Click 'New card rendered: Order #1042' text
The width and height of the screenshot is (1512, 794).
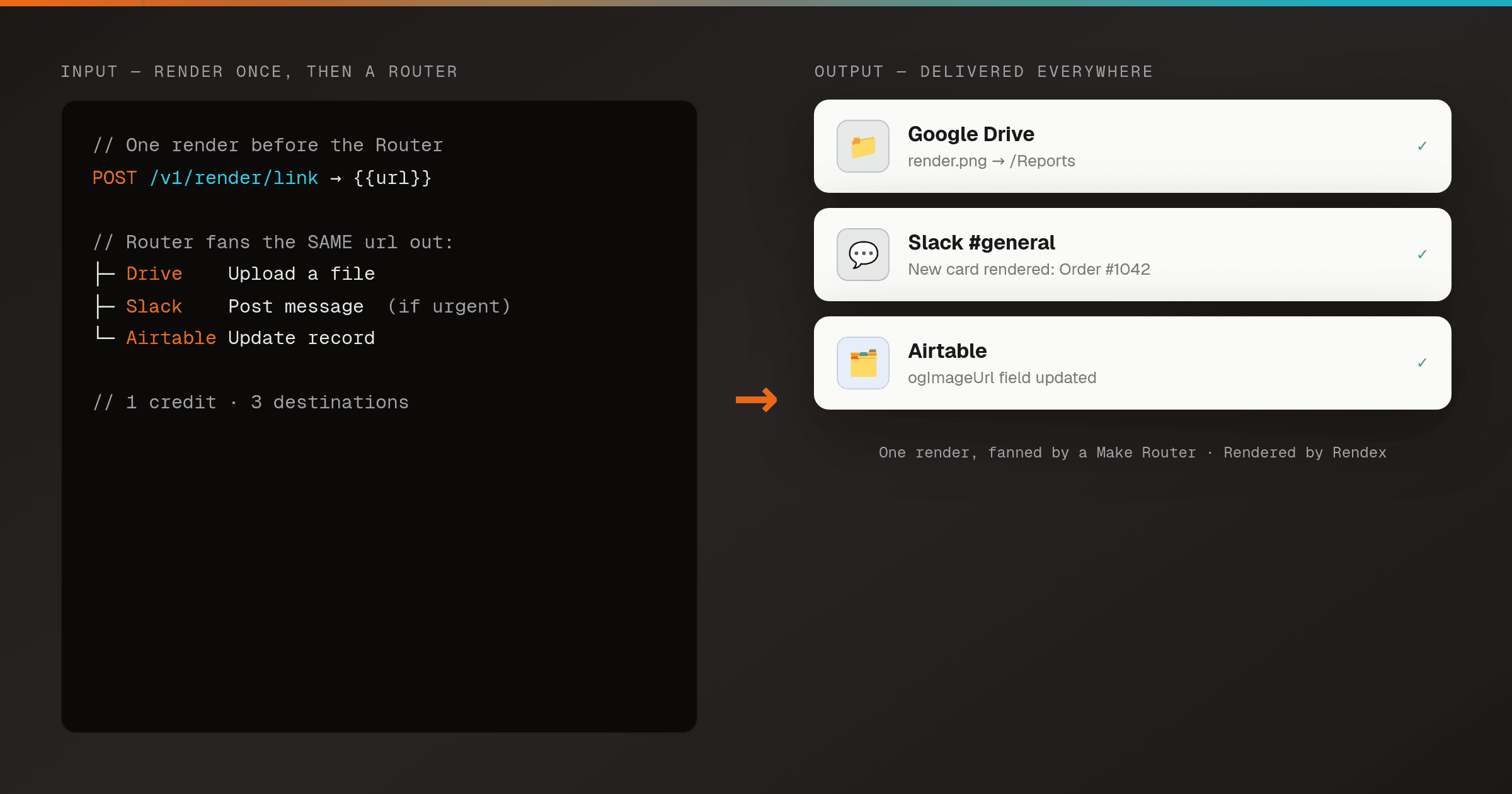pos(1029,270)
